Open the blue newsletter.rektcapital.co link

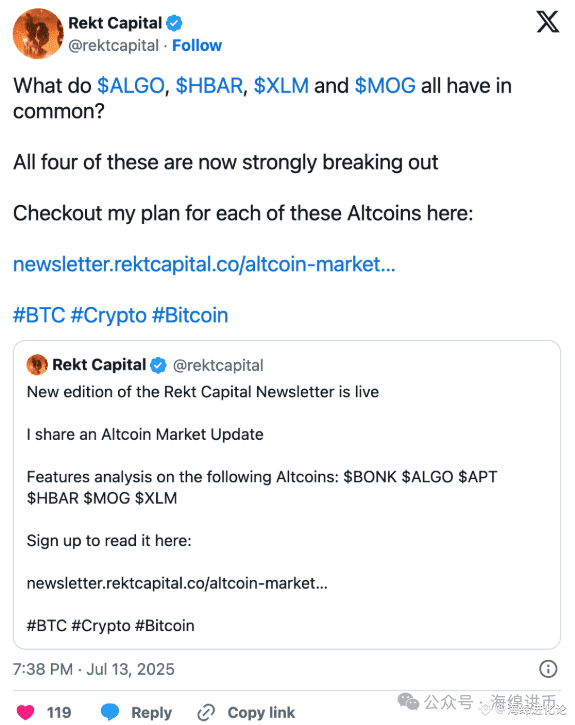pos(204,264)
